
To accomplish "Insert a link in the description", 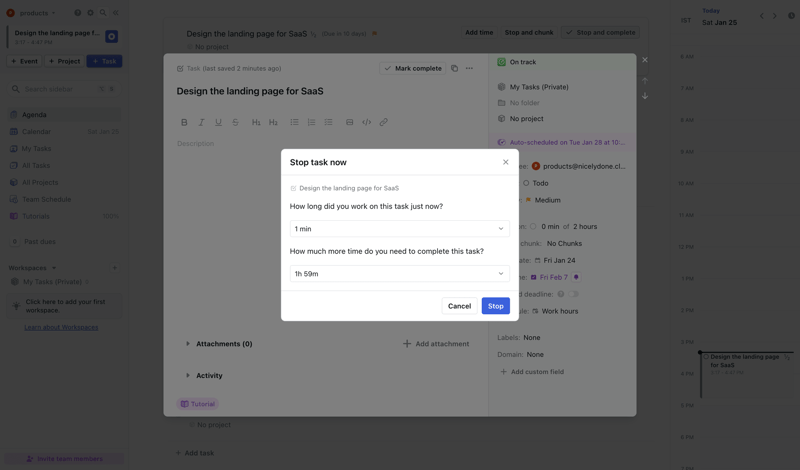I will tap(383, 122).
